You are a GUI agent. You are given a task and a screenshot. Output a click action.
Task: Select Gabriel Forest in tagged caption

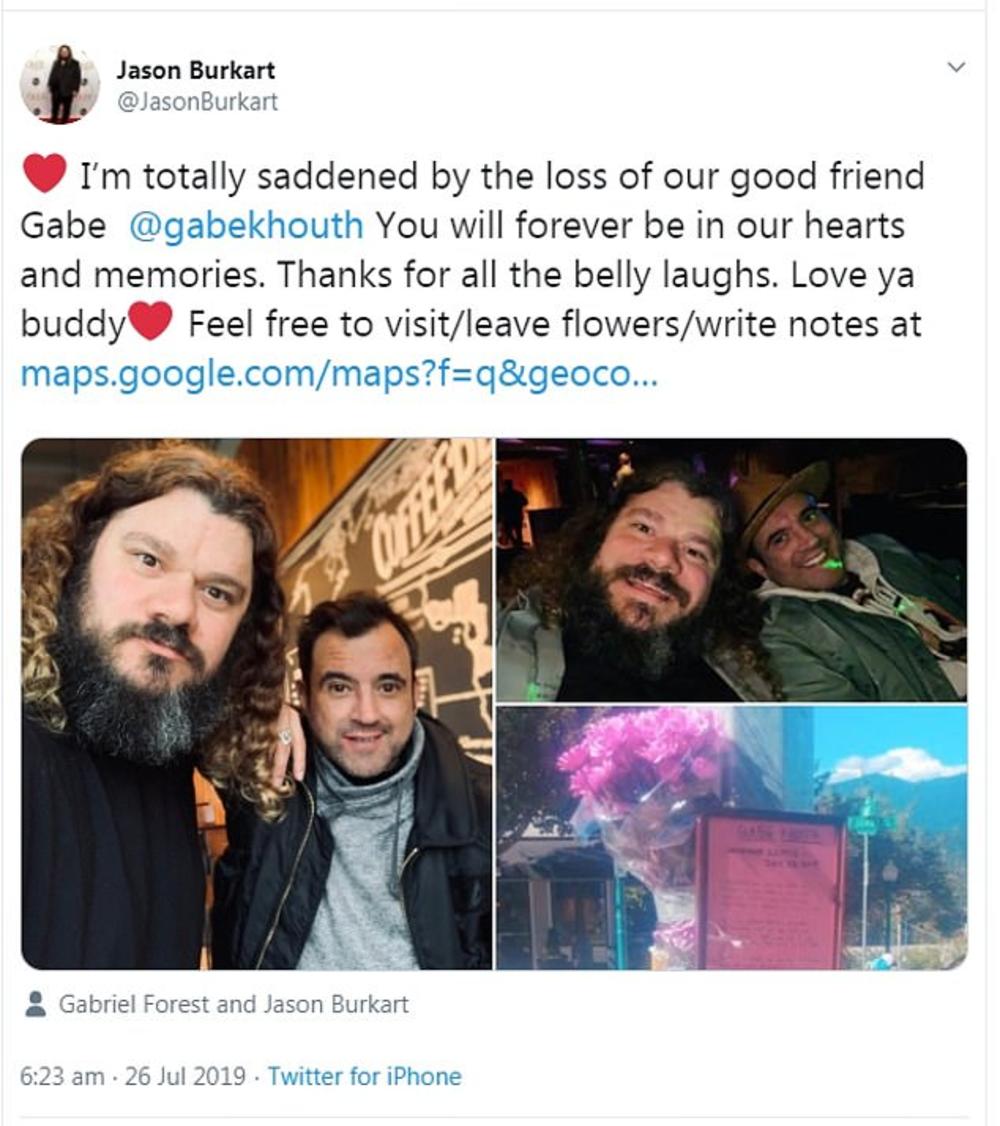coord(134,1004)
